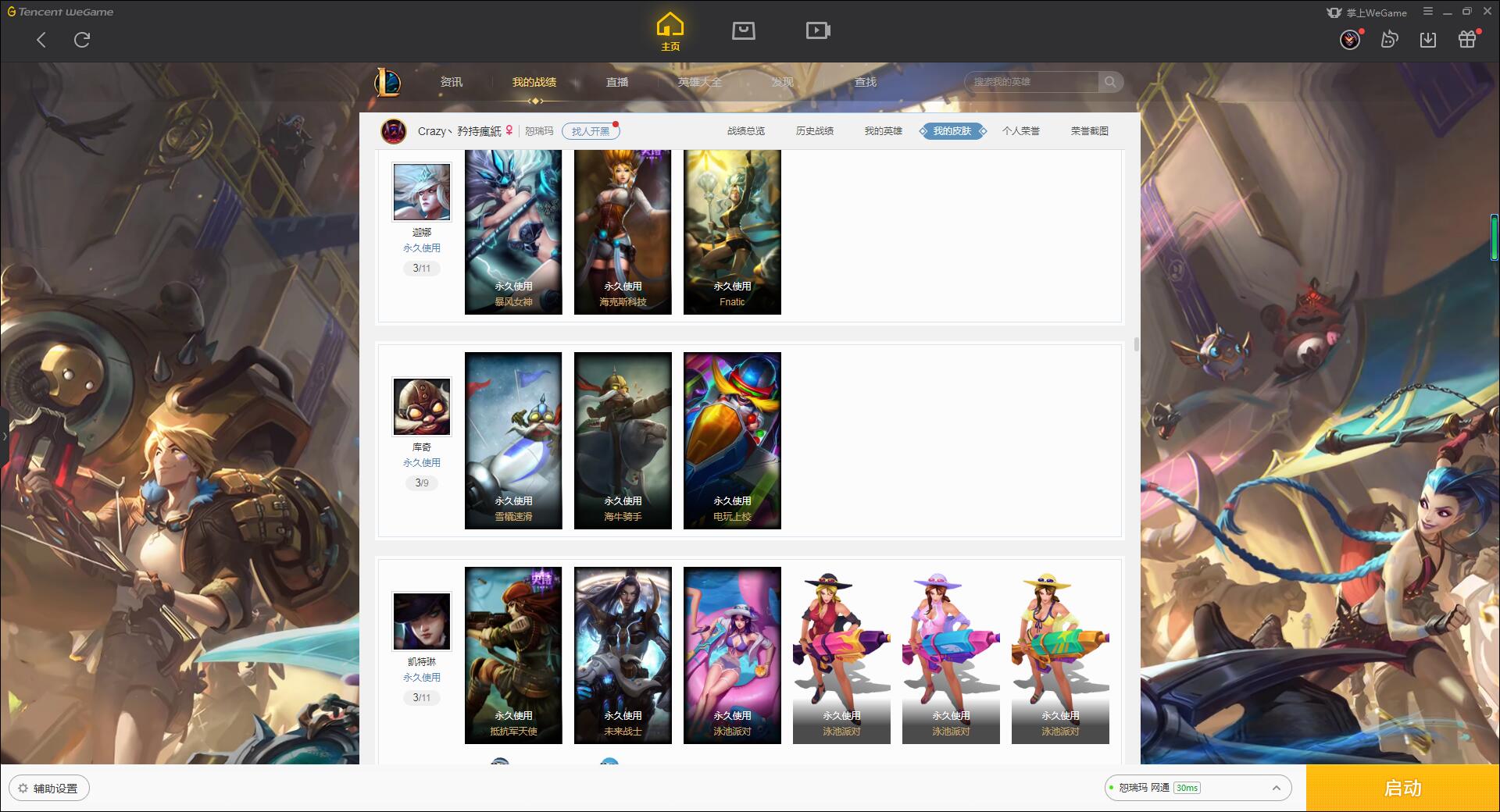1500x812 pixels.
Task: Click the skin list scrollbar thumb
Action: tap(1136, 344)
